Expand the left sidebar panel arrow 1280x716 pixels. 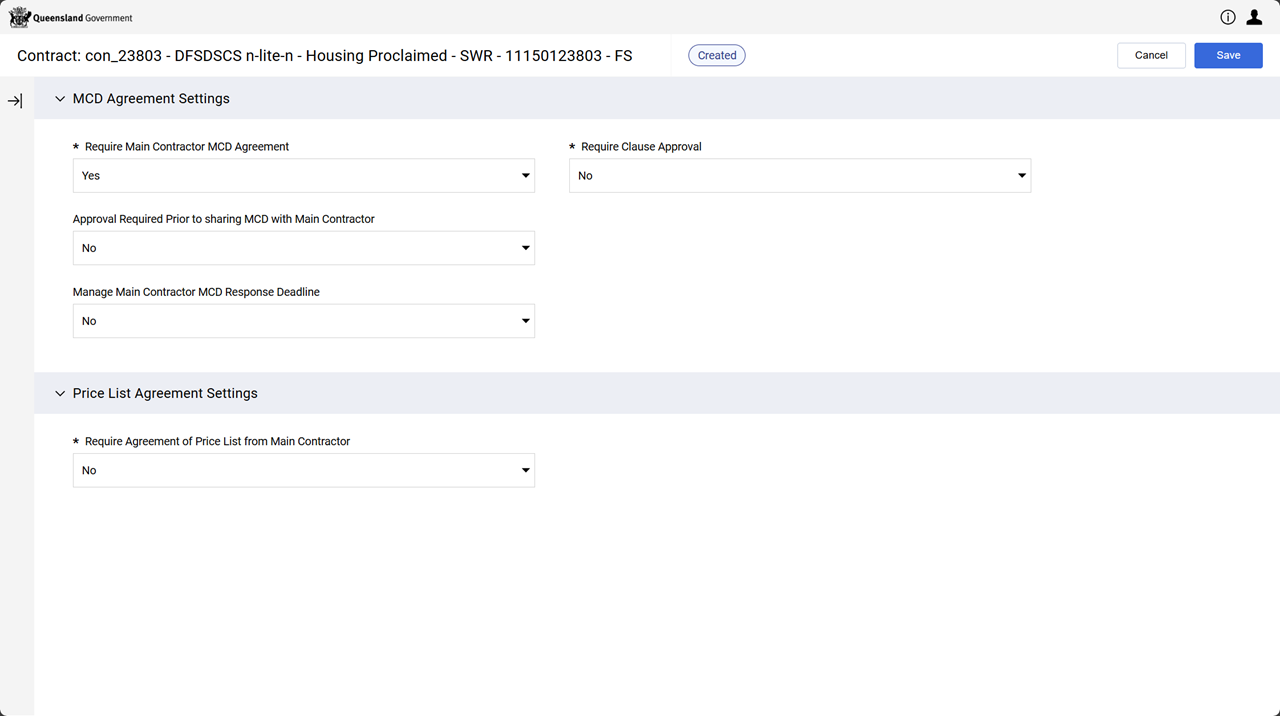click(x=15, y=101)
